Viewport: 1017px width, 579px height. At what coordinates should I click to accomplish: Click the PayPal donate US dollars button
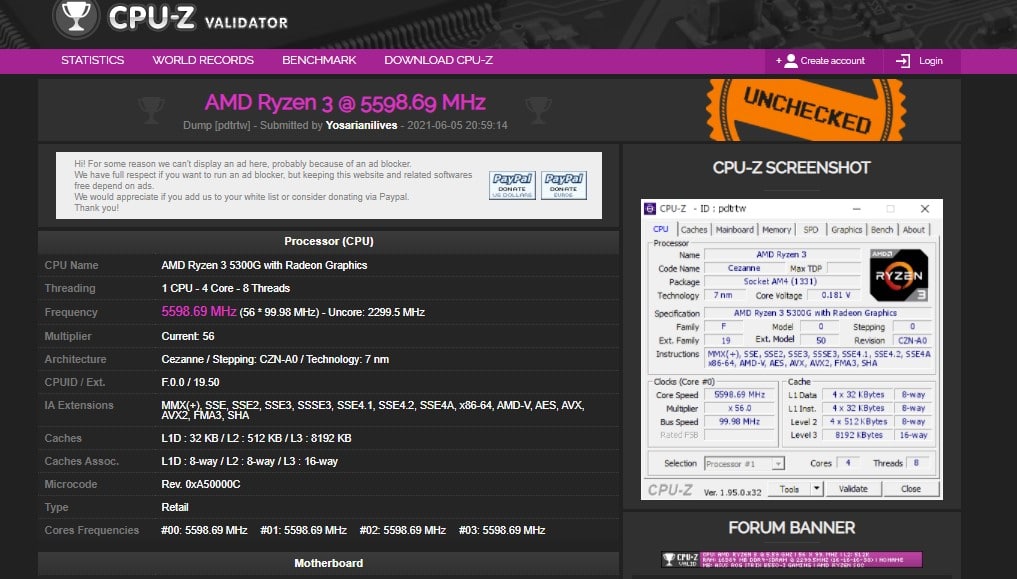pyautogui.click(x=512, y=185)
